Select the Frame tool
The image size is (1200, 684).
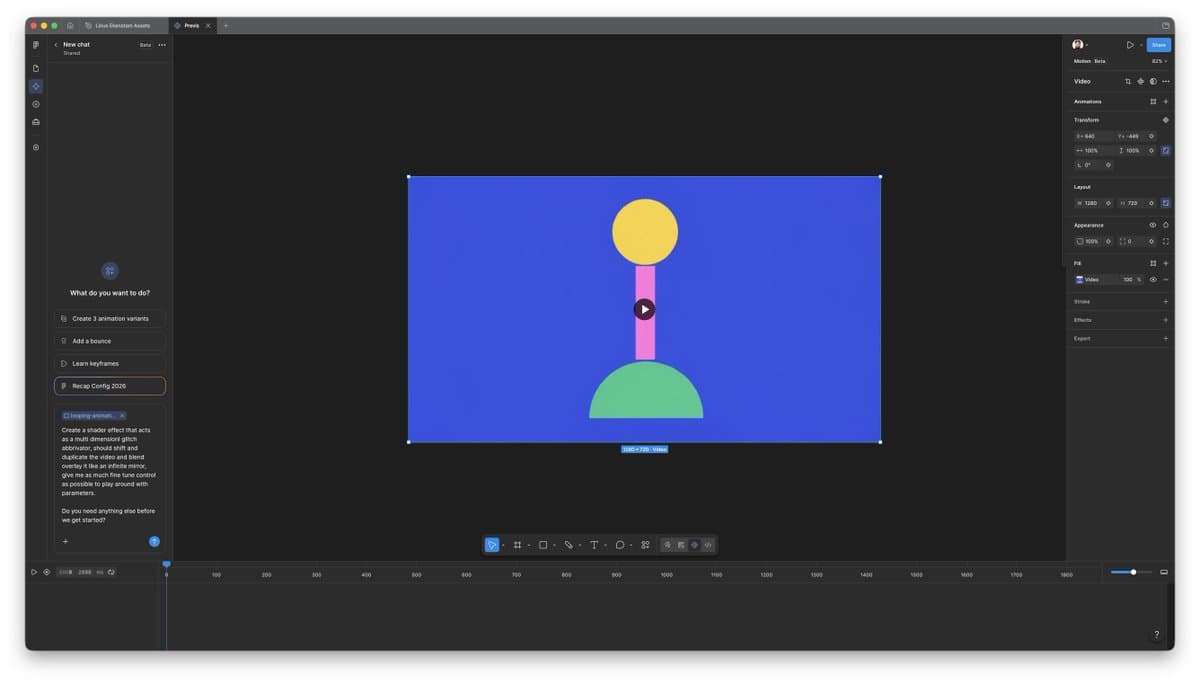tap(517, 545)
